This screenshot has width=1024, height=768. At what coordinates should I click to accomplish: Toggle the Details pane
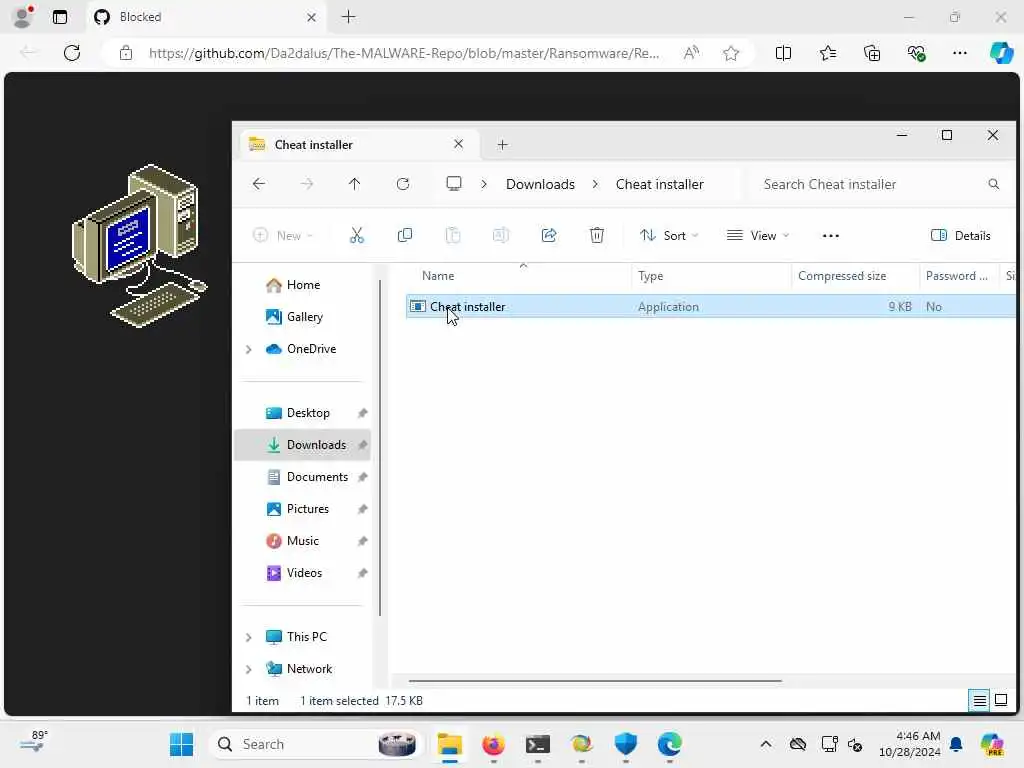click(x=960, y=236)
